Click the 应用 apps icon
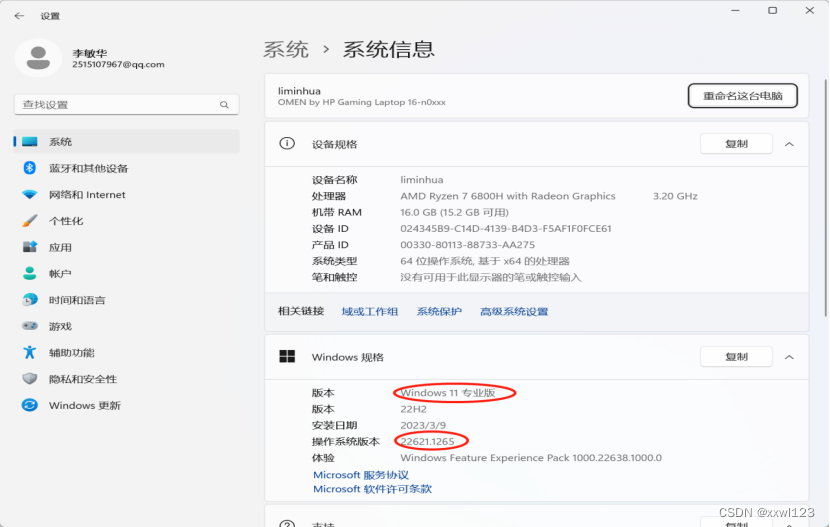Viewport: 830px width, 527px height. (x=30, y=247)
